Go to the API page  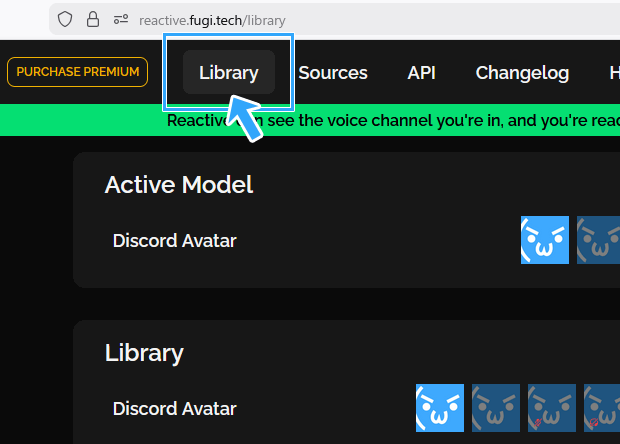coord(421,72)
